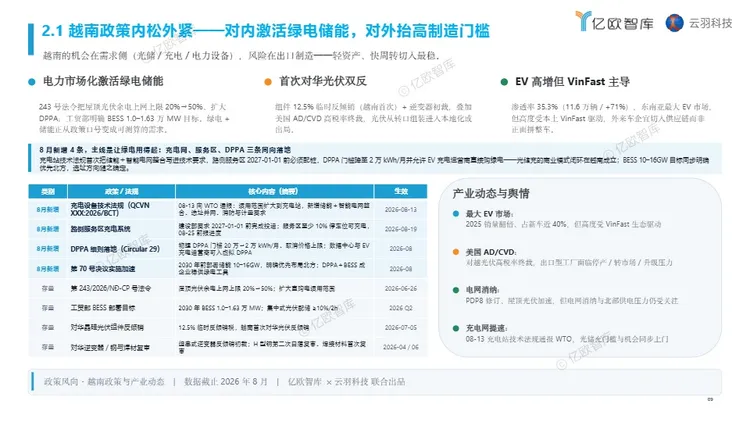The image size is (750, 422).
Task: Select the heading 首次对华光伏双反
Action: point(323,81)
